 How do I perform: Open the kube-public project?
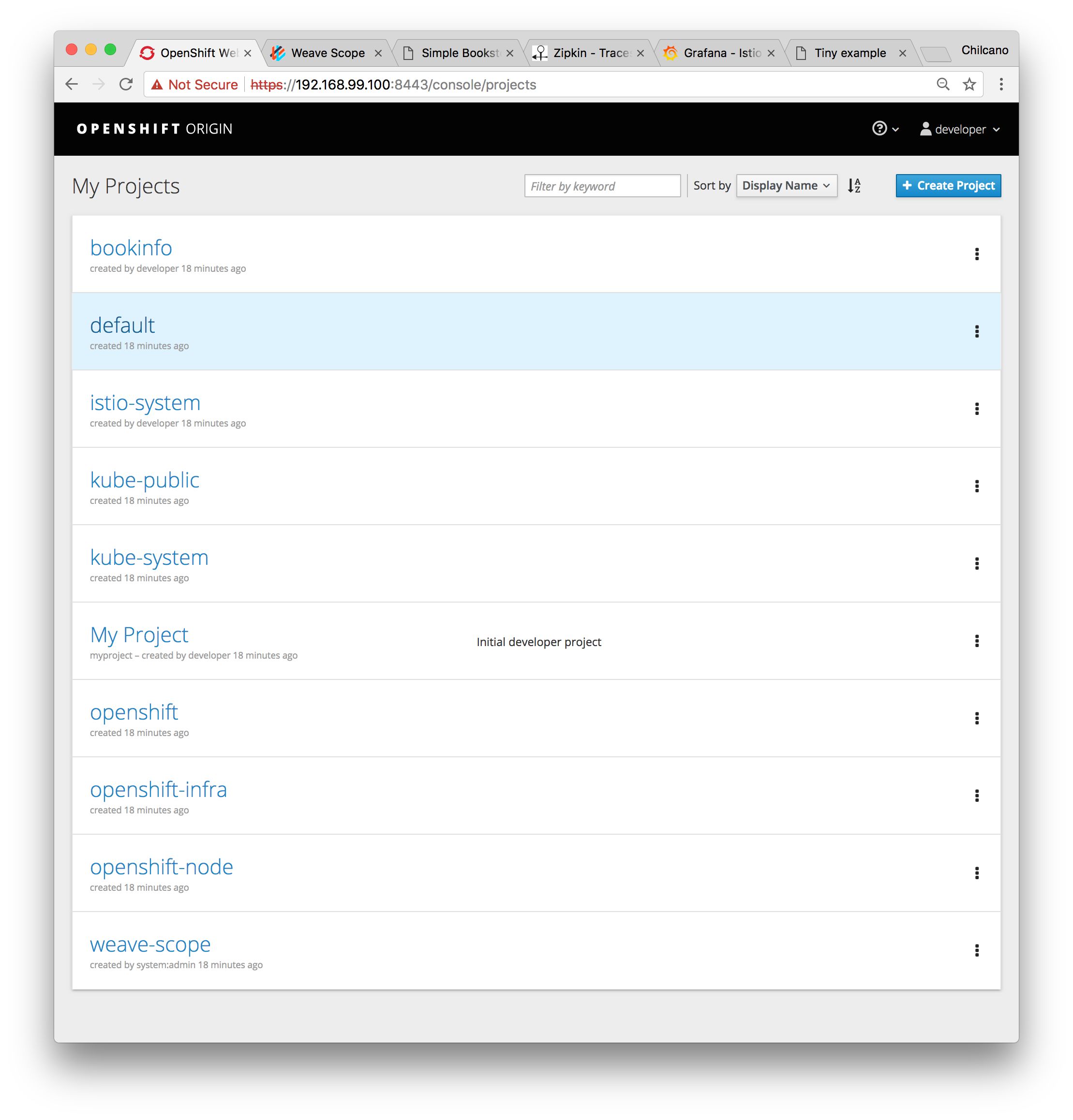pyautogui.click(x=145, y=480)
